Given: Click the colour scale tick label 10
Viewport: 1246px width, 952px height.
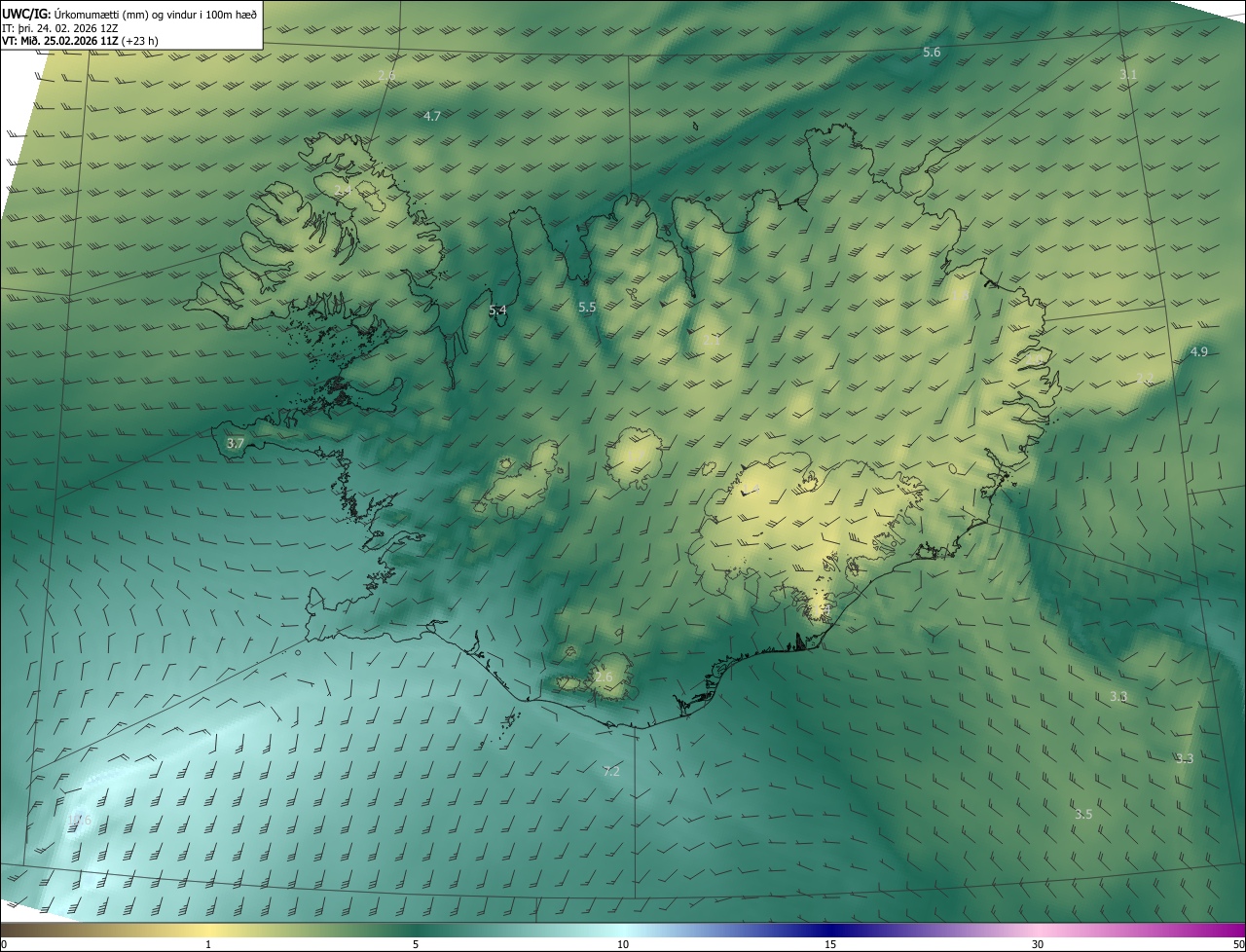Looking at the screenshot, I should (623, 944).
